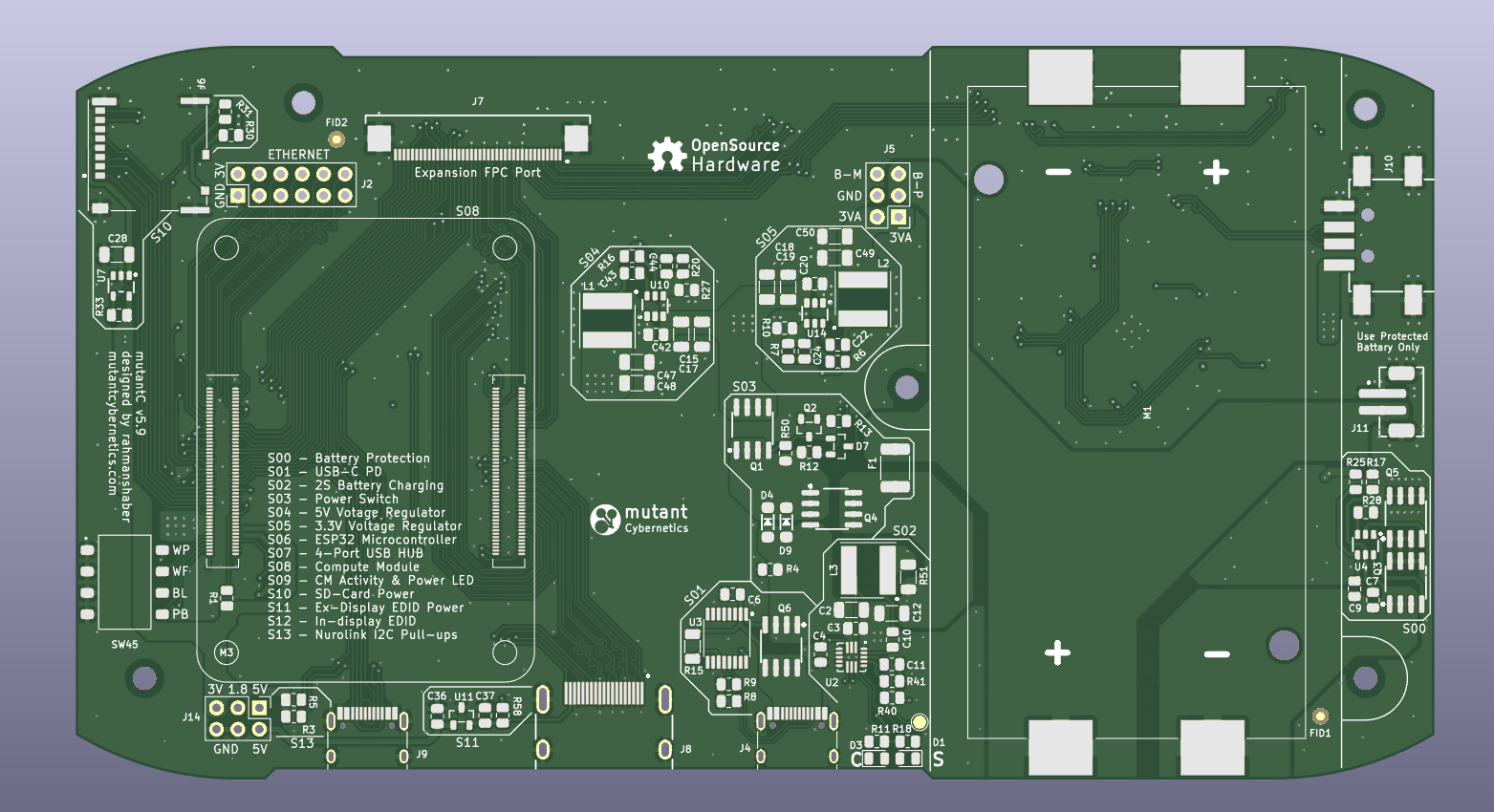Click the M3 mounting hole marker
The height and width of the screenshot is (812, 1494).
coord(227,653)
